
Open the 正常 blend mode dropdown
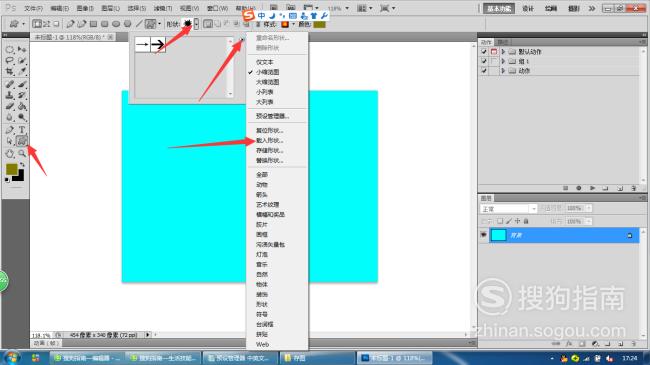click(509, 209)
